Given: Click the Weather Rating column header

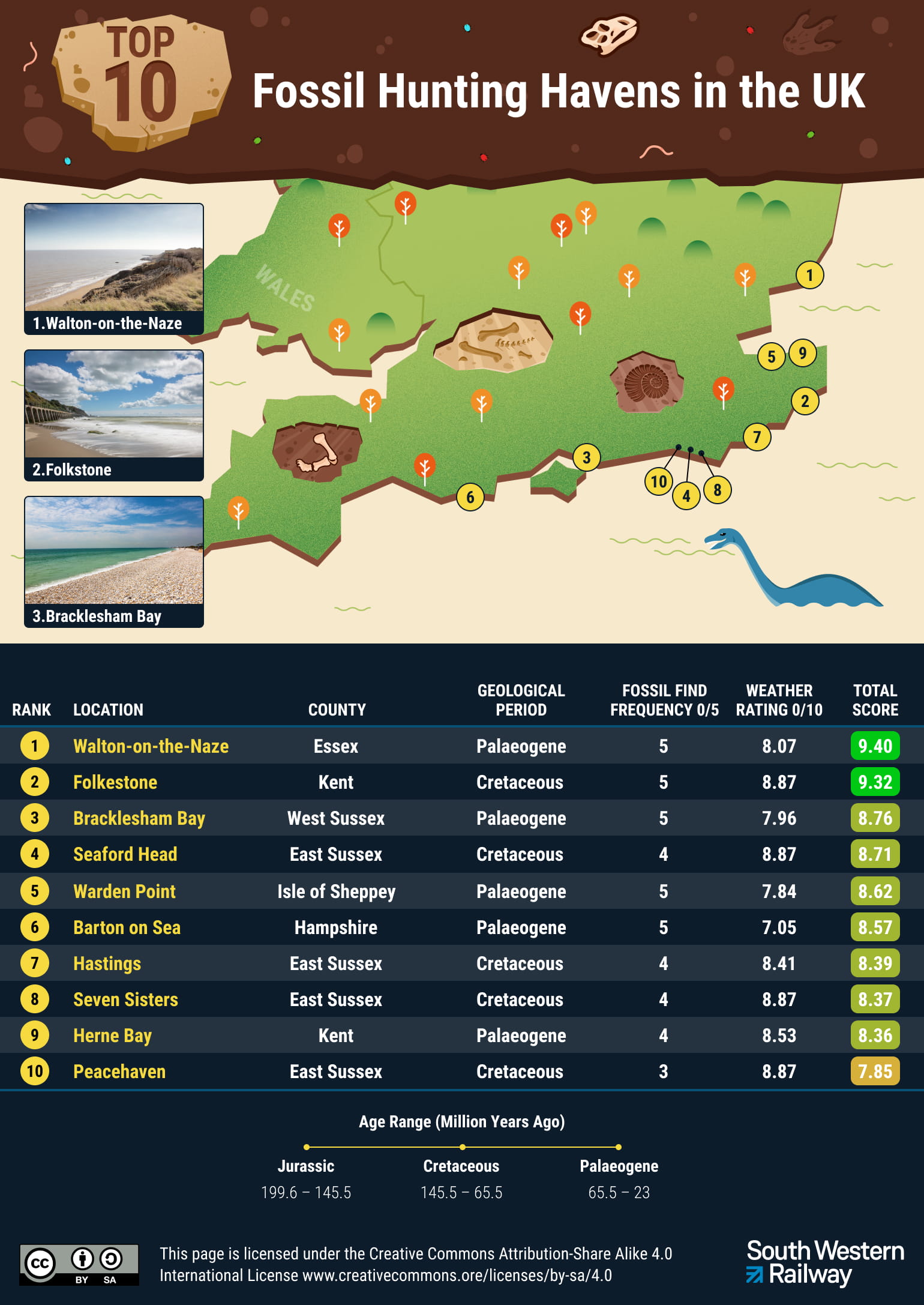Looking at the screenshot, I should 779,700.
